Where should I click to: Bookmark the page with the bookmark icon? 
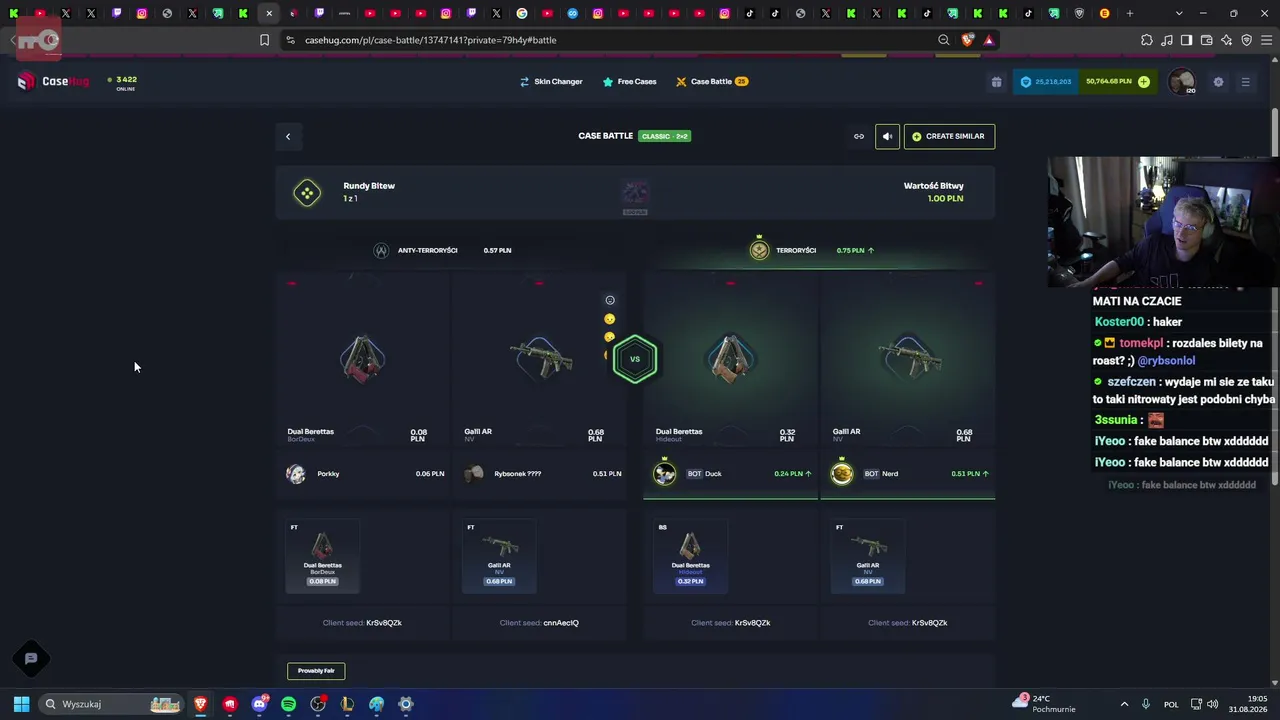click(264, 40)
